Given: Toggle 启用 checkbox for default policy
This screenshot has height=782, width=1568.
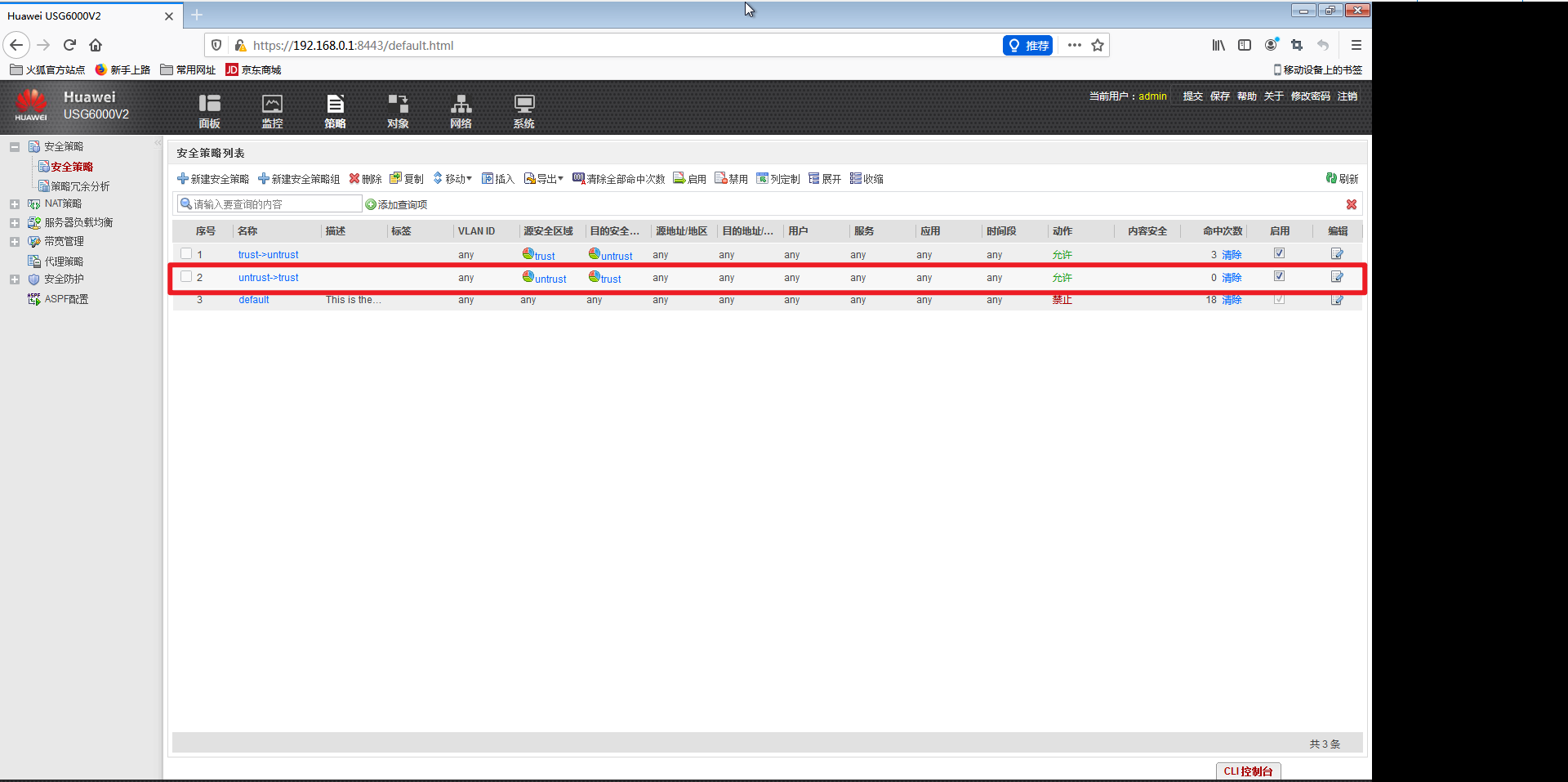Looking at the screenshot, I should coord(1279,299).
